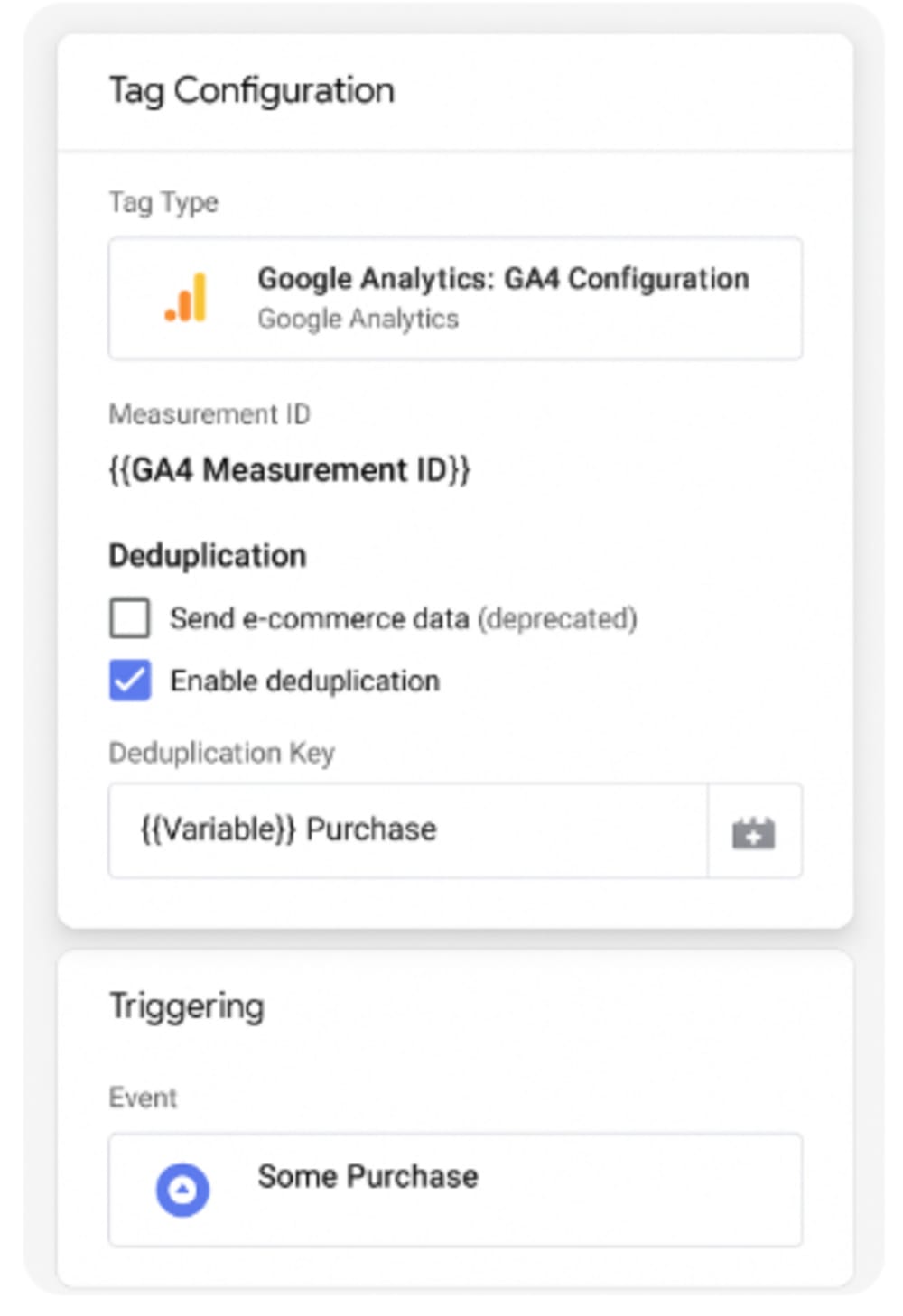Click the Tag Configuration section header
This screenshot has width=903, height=1316.
[252, 91]
